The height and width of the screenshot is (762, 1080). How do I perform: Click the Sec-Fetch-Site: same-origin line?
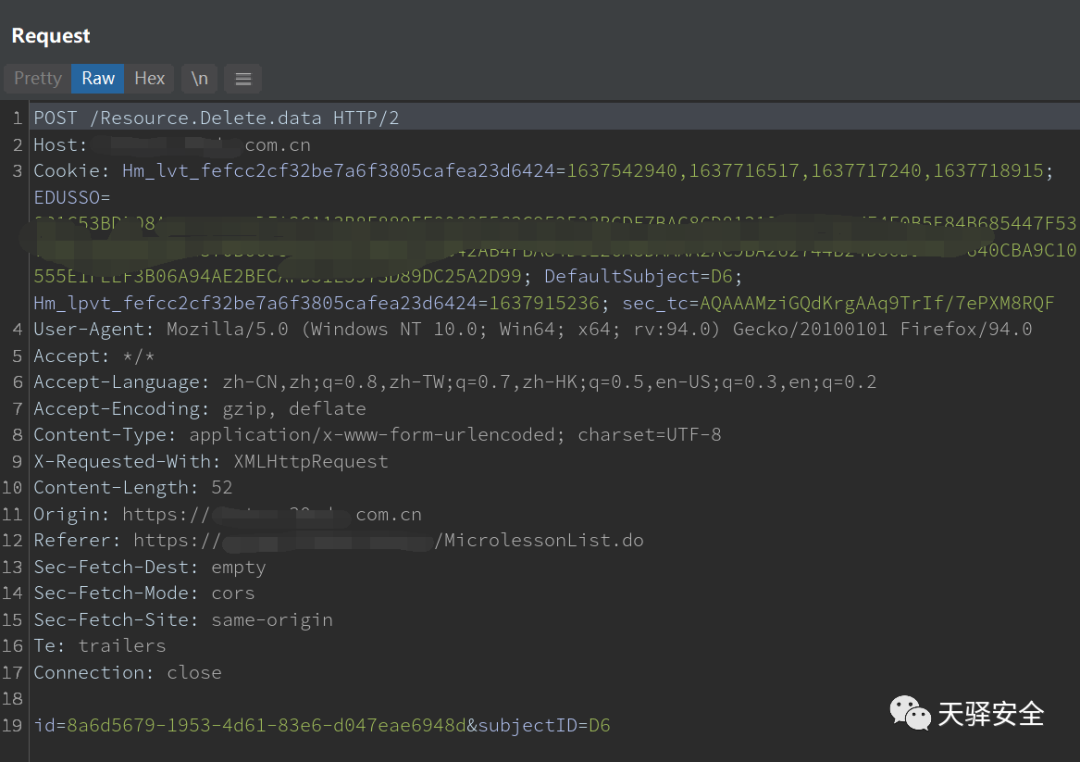[x=183, y=619]
